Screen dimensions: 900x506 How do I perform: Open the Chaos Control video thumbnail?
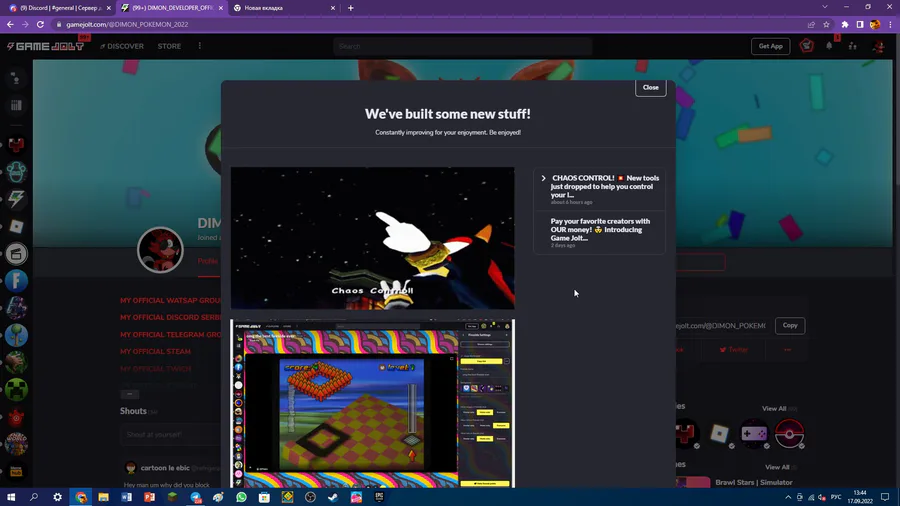point(373,238)
